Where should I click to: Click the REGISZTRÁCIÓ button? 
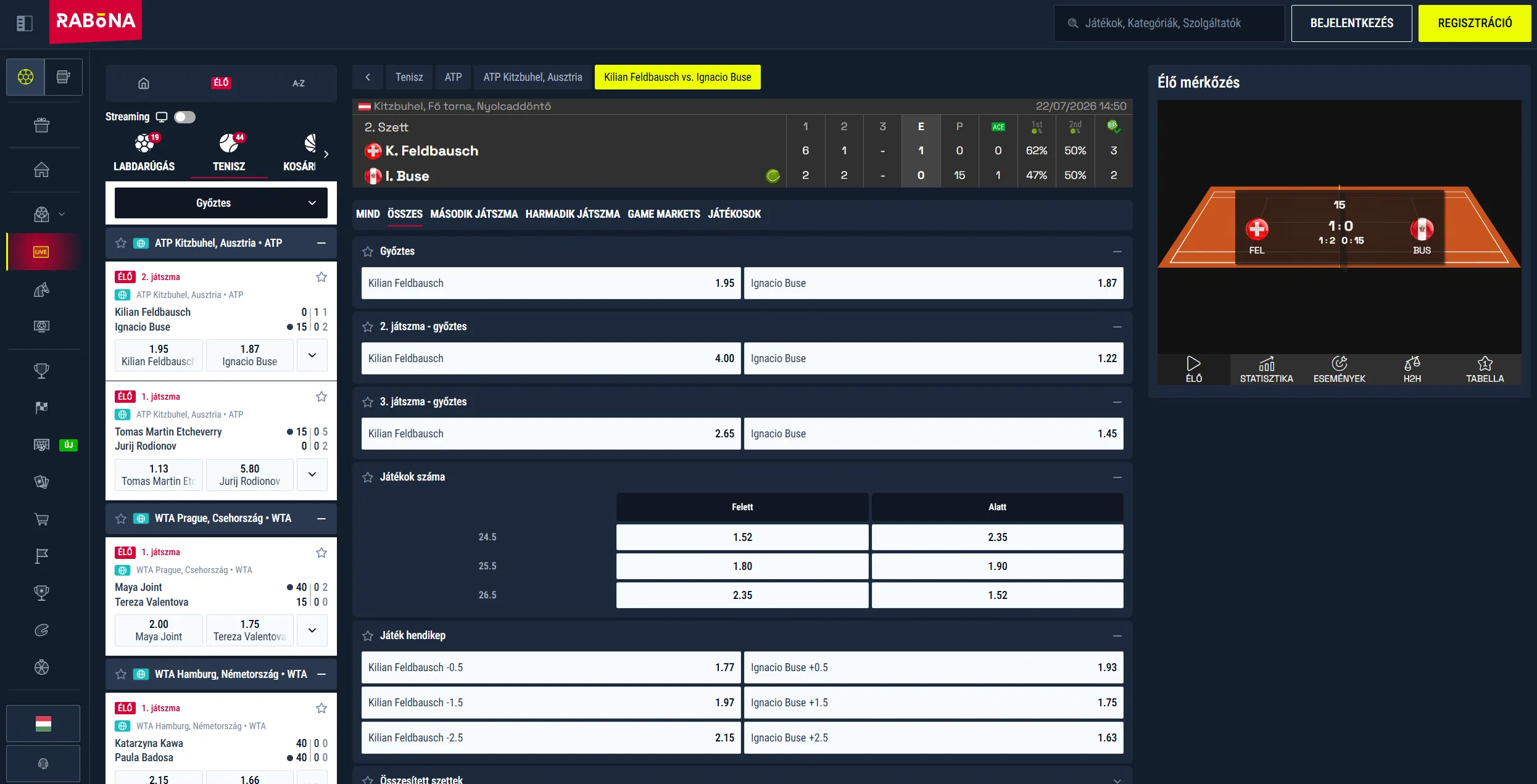pos(1475,23)
